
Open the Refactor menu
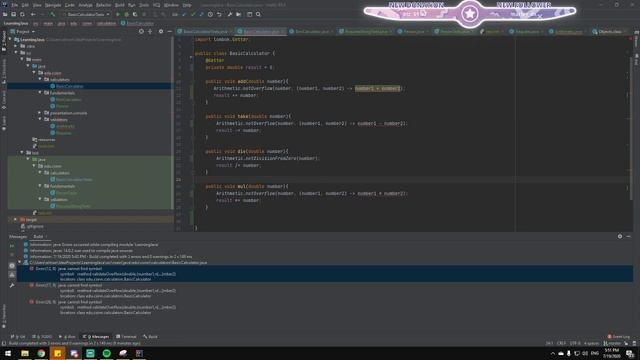103,5
